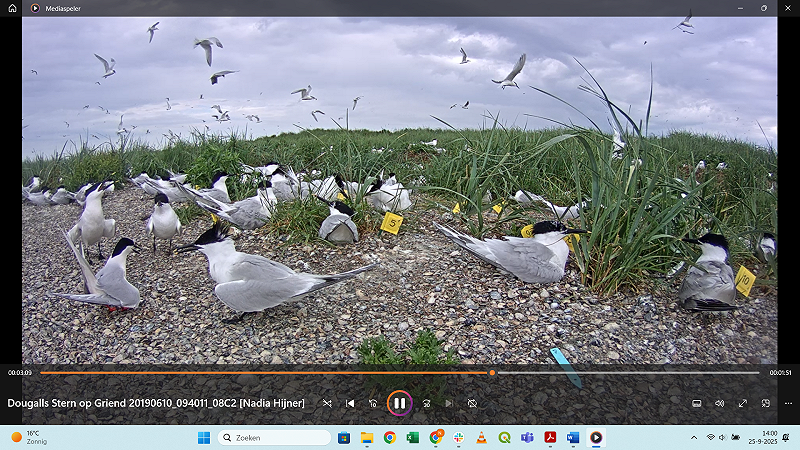Open the weather widget showing 16°C
Viewport: 800px width, 450px height.
pos(30,437)
